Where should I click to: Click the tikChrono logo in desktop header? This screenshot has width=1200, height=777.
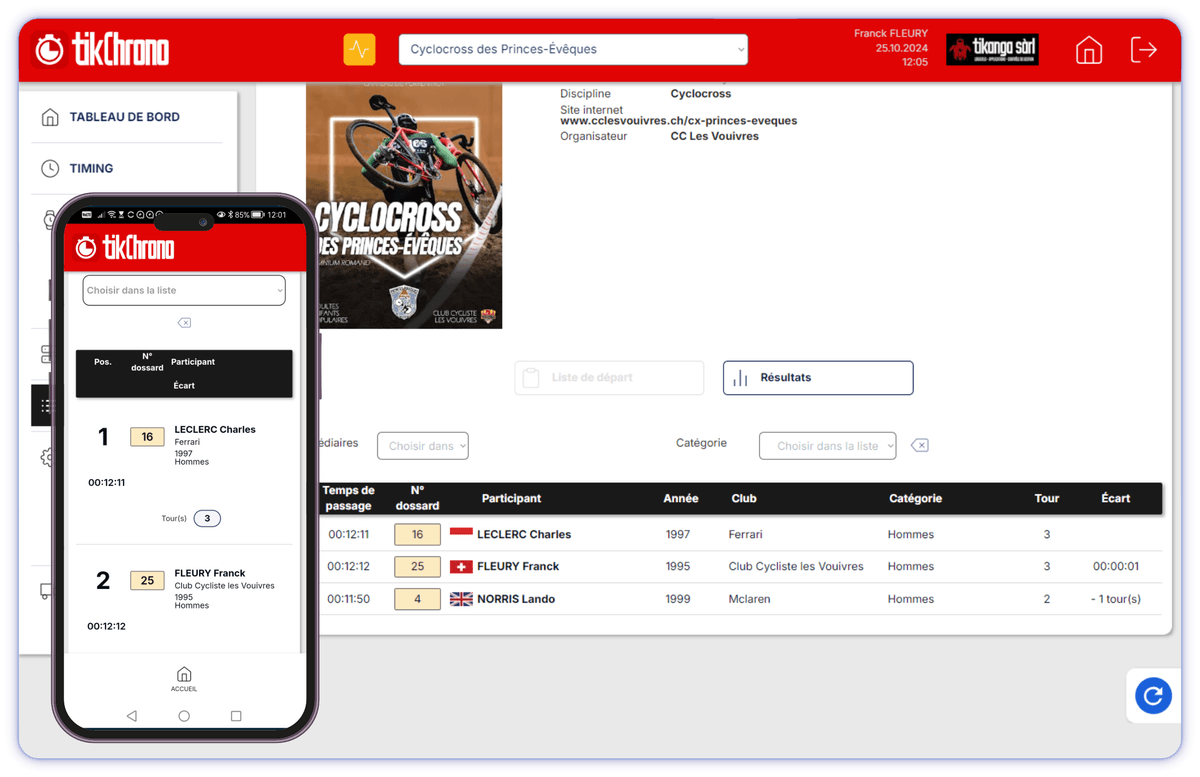click(102, 49)
